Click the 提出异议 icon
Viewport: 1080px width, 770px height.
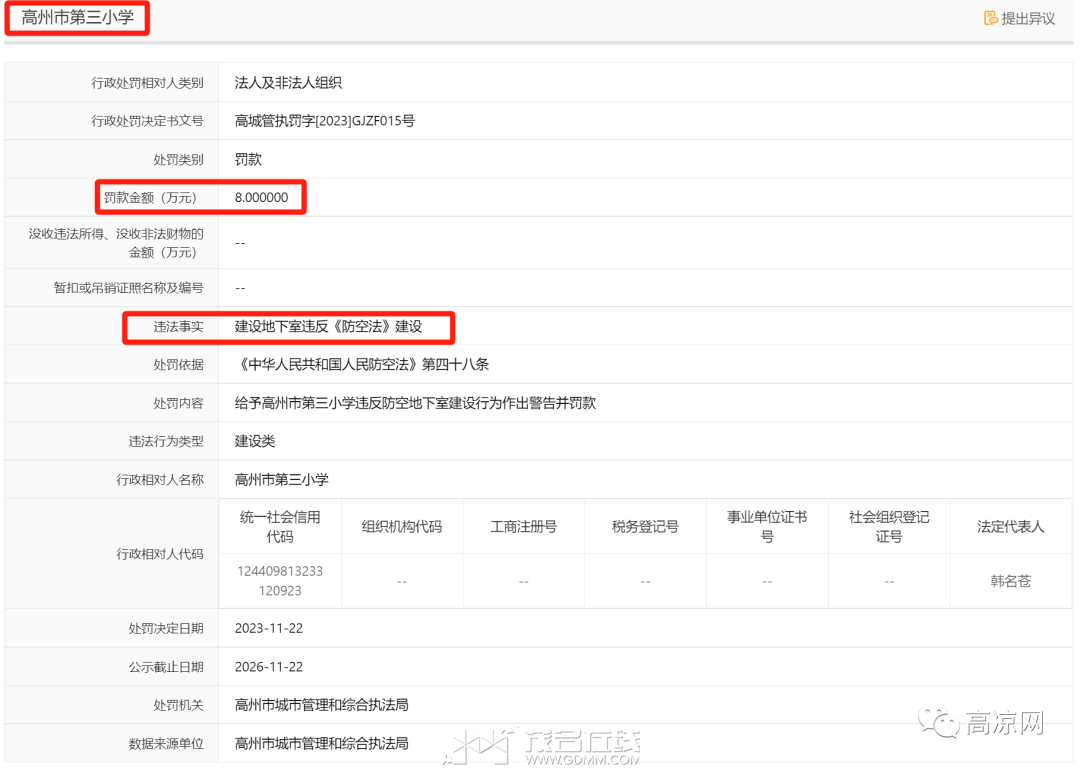click(990, 19)
